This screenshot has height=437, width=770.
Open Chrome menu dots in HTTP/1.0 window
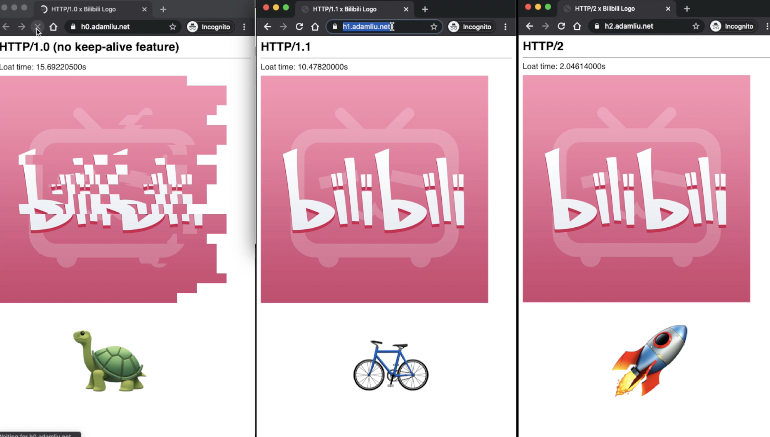(244, 27)
